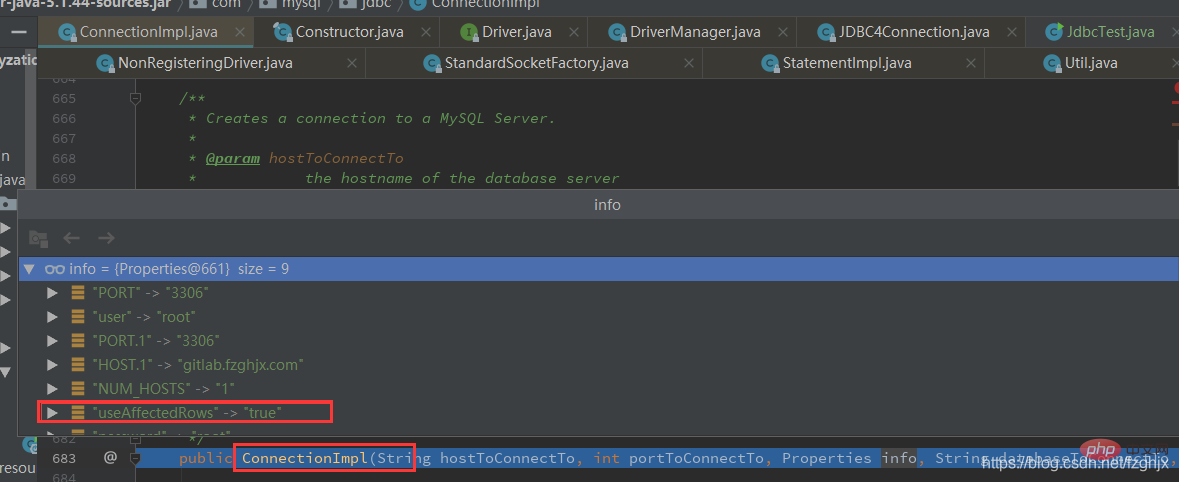Switch to the DriverManager.java tab

point(683,32)
